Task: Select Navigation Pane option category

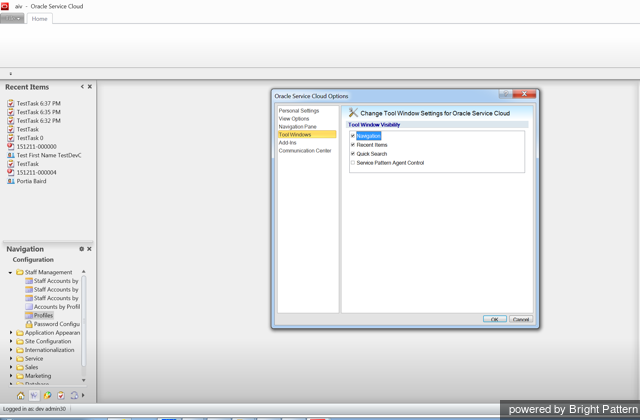Action: coord(298,127)
